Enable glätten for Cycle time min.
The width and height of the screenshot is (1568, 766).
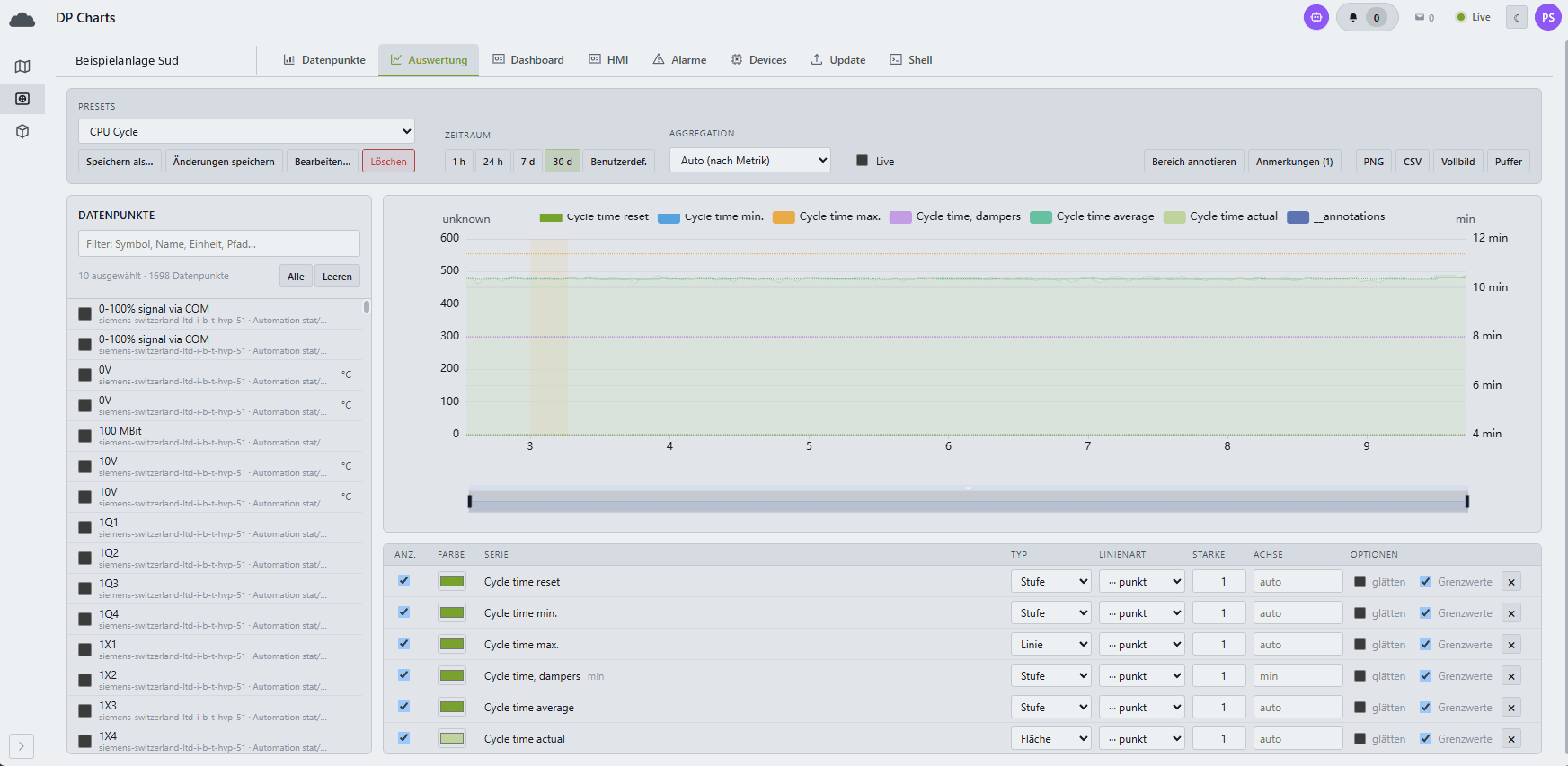click(1360, 613)
